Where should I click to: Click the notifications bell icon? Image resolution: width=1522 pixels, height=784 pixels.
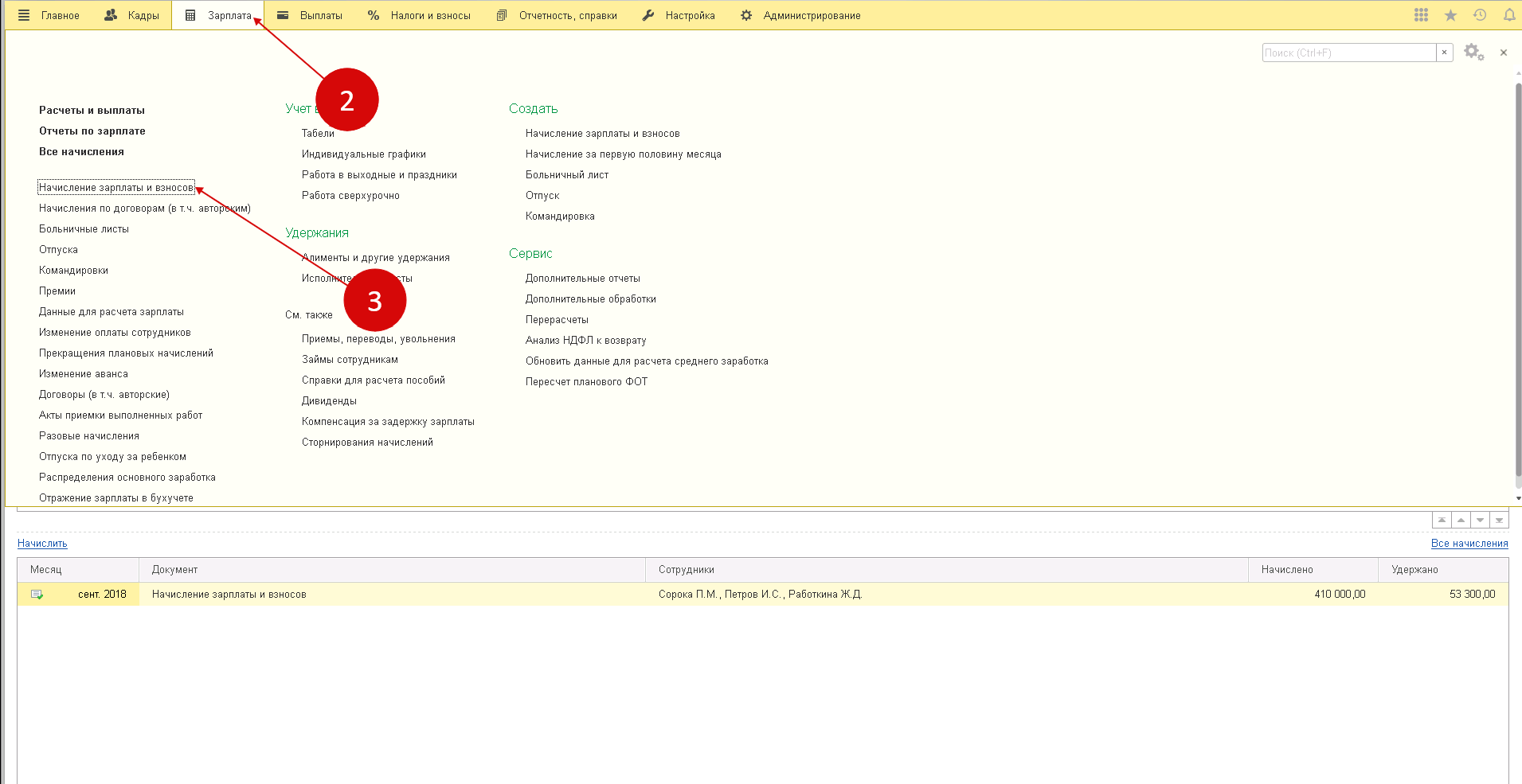pos(1508,15)
